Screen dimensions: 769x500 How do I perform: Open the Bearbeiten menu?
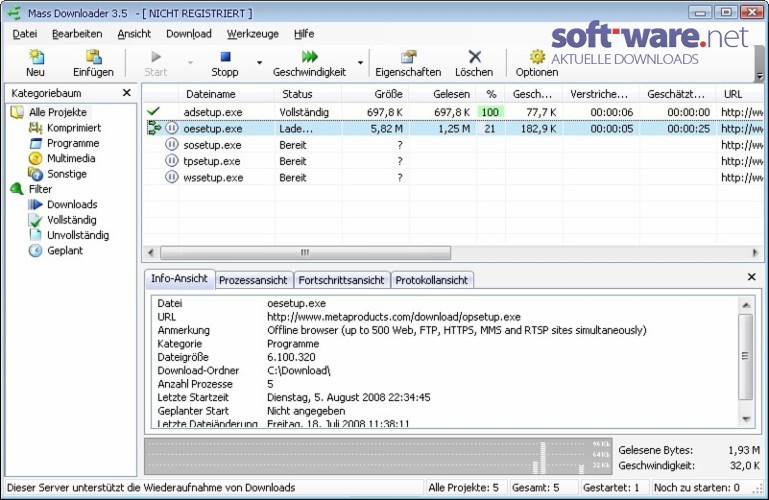(x=77, y=34)
